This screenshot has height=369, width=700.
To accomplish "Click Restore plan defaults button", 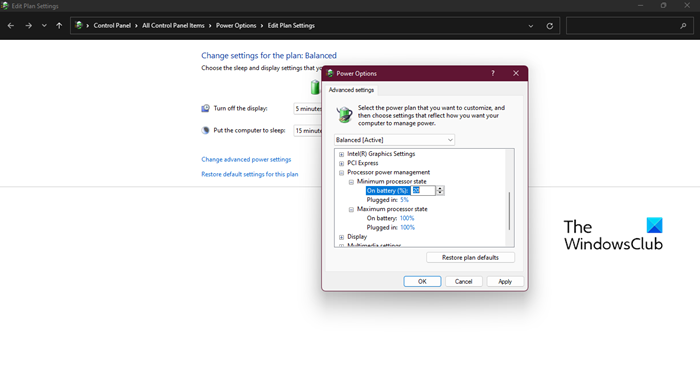I will click(470, 257).
